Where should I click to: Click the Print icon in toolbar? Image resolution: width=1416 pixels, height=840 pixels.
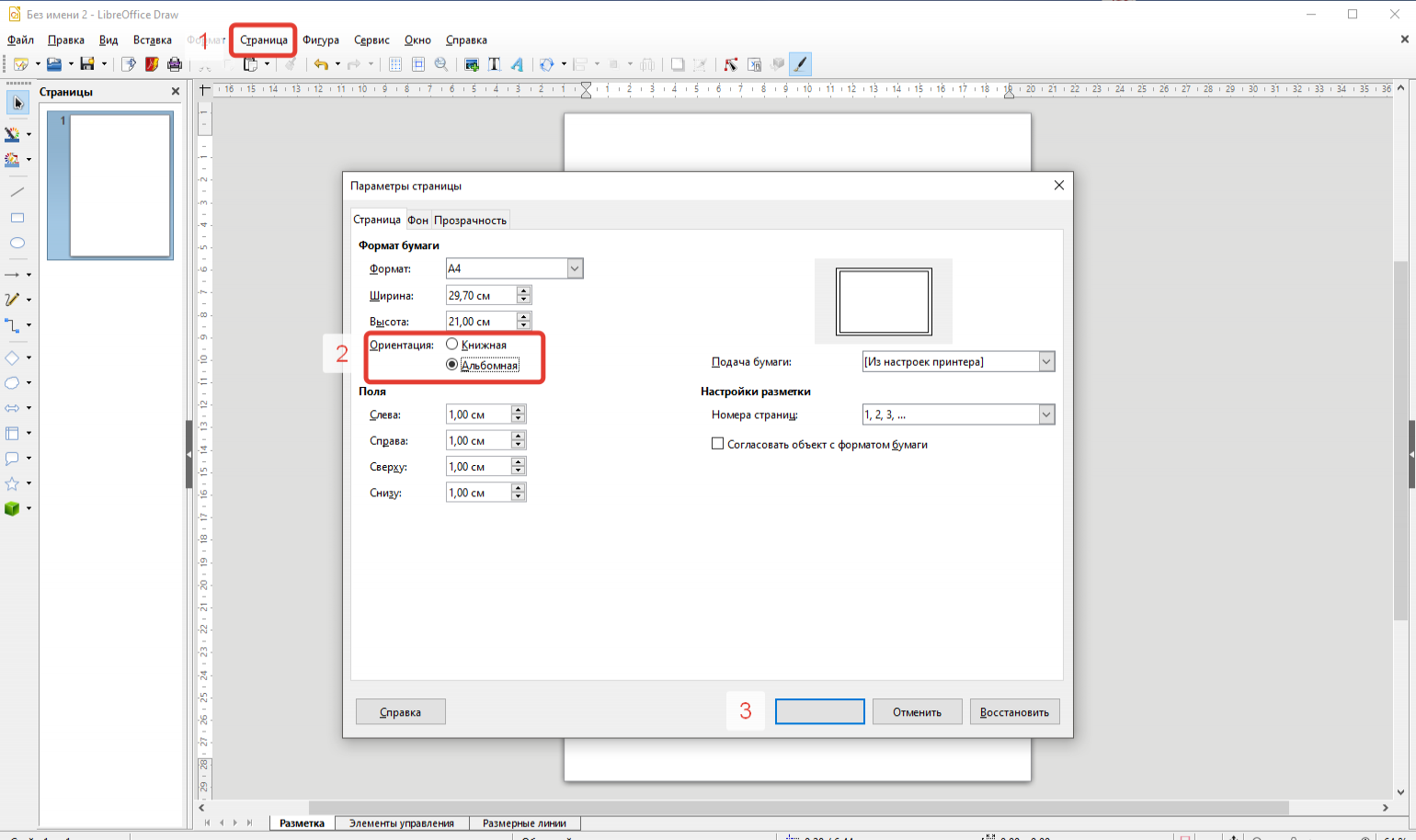pyautogui.click(x=175, y=64)
